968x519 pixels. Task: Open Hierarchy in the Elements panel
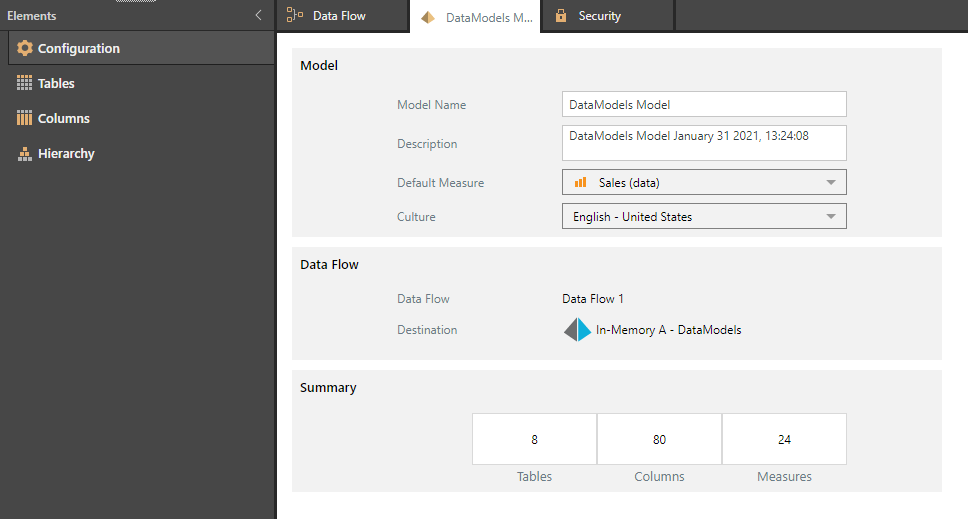66,154
